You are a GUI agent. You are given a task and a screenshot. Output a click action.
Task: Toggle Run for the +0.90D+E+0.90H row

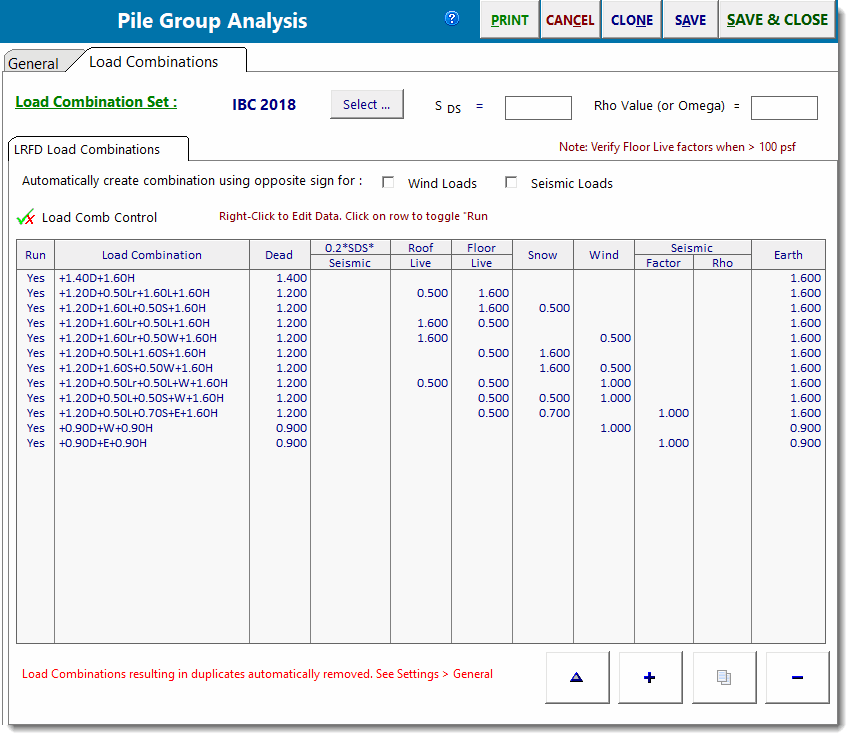pyautogui.click(x=36, y=443)
